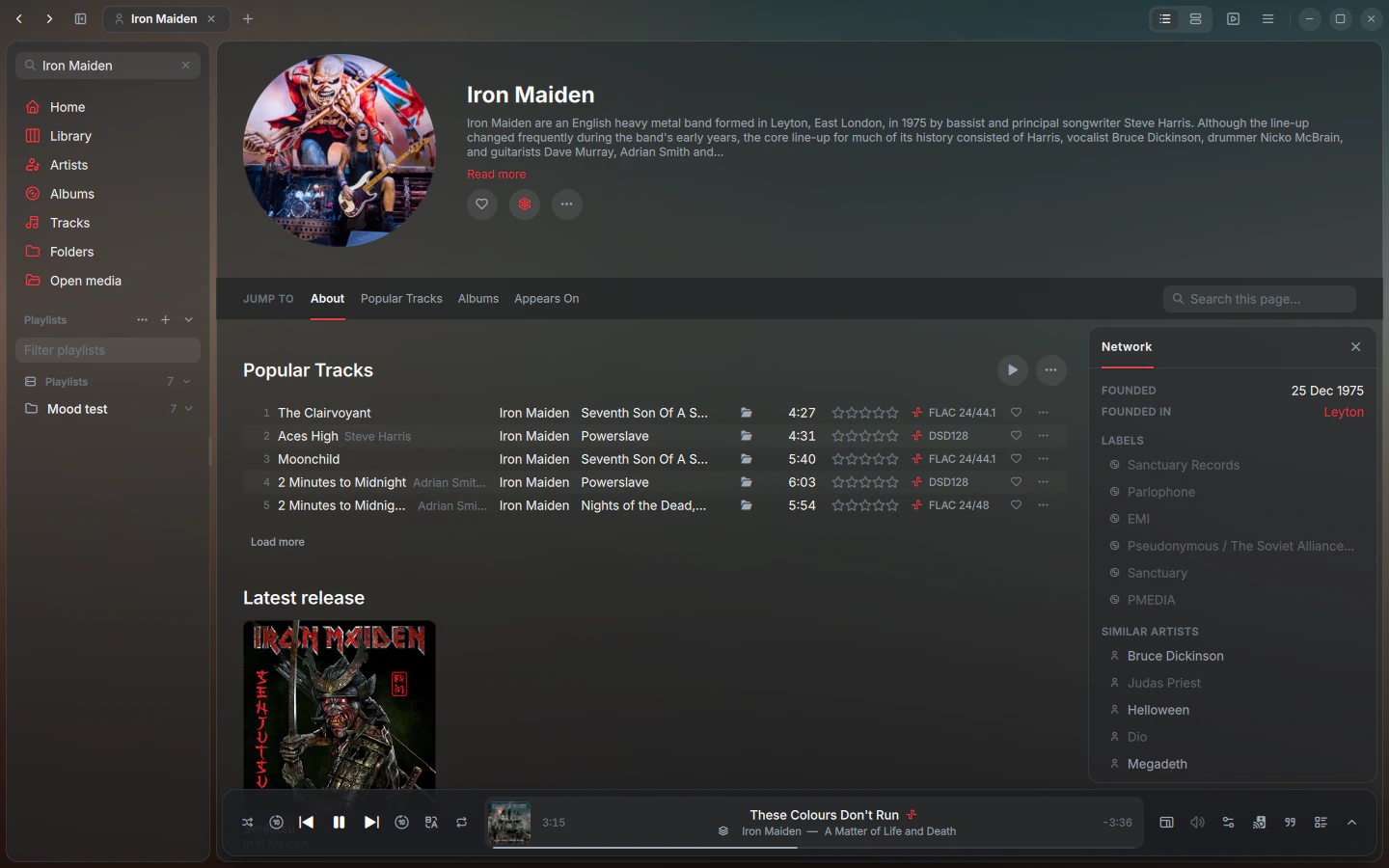Toggle shuffle playback in the player bar
The height and width of the screenshot is (868, 1389).
tap(248, 823)
